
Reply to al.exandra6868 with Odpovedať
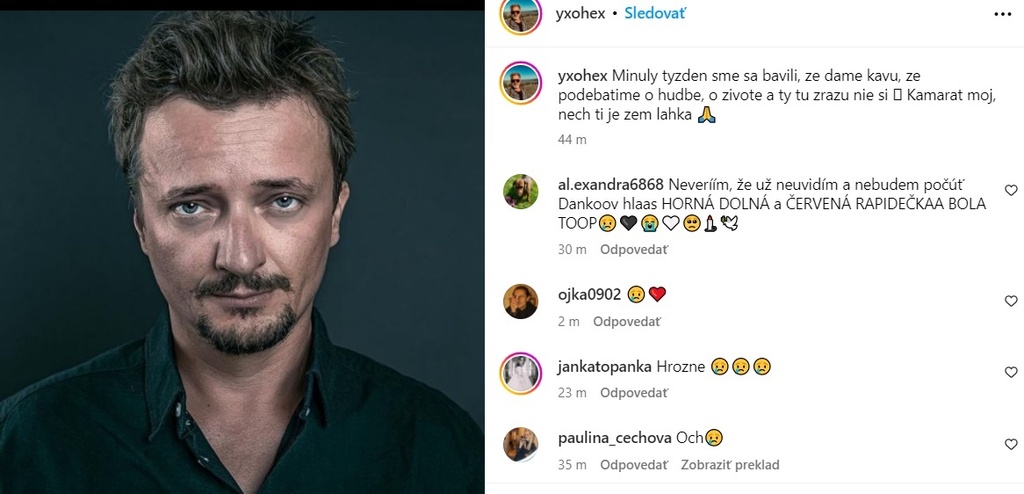click(634, 250)
